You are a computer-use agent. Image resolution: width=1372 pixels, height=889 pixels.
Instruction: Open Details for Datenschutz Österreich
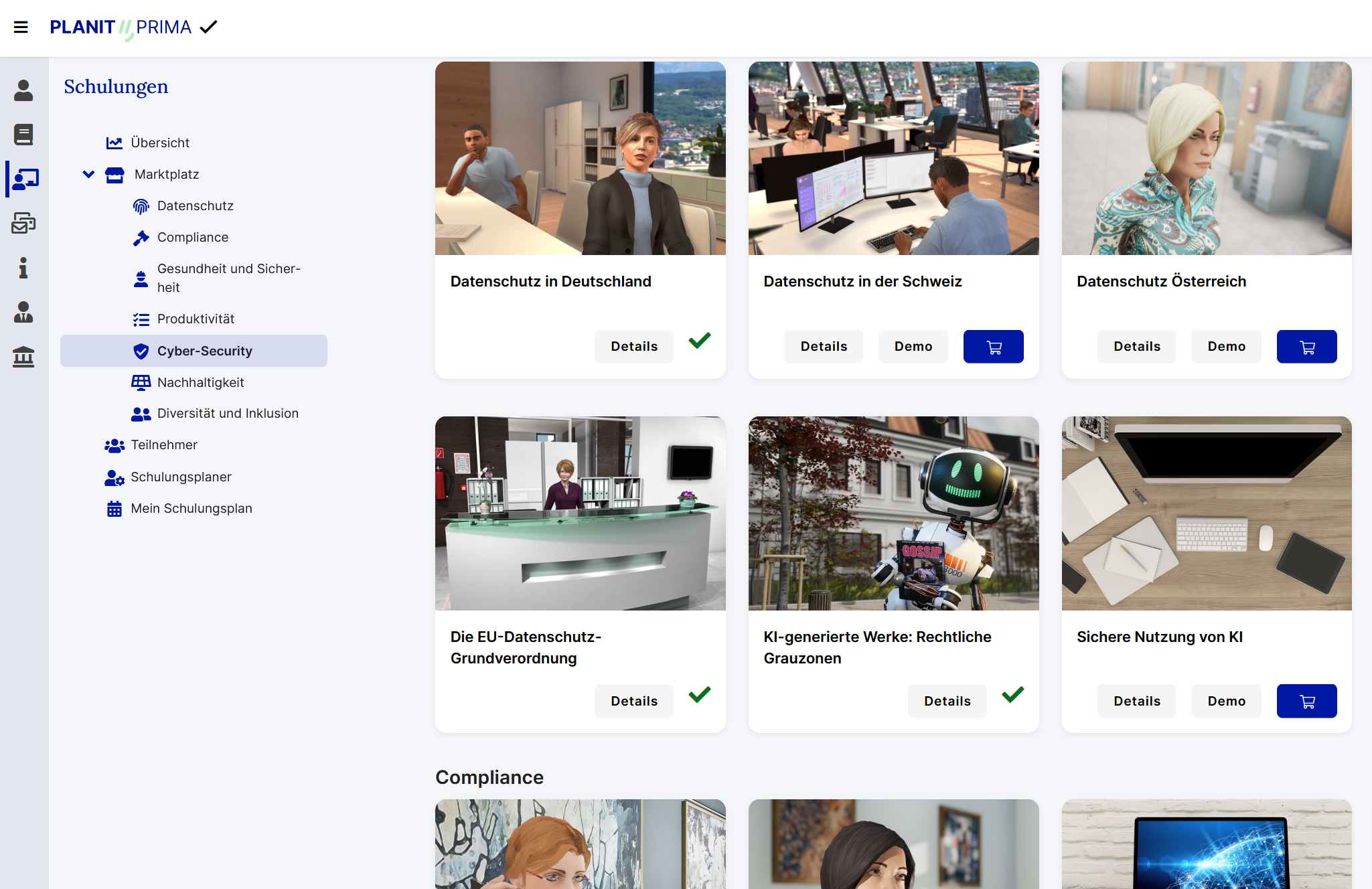(x=1137, y=347)
